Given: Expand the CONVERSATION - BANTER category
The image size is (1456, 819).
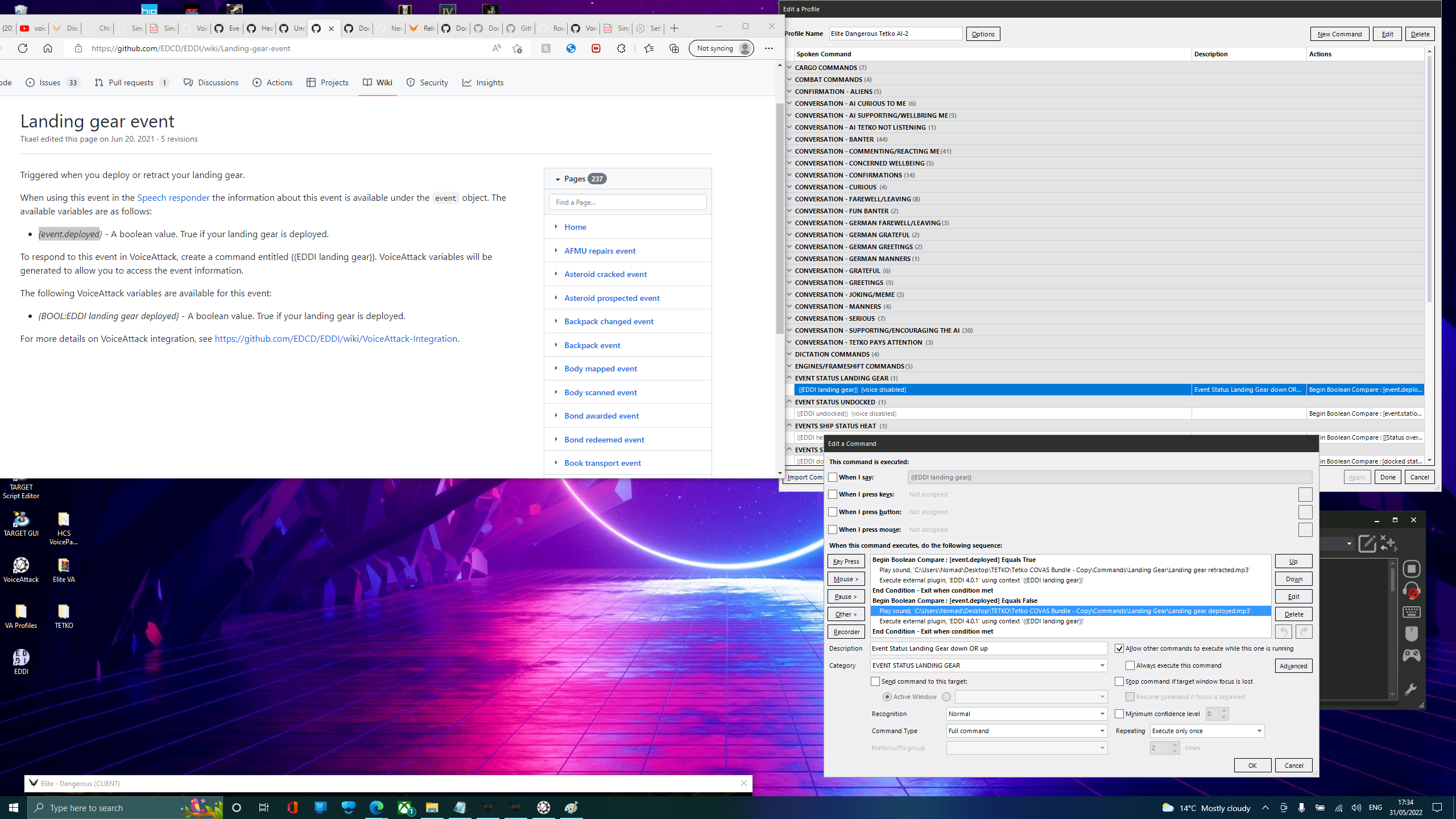Looking at the screenshot, I should pos(789,139).
